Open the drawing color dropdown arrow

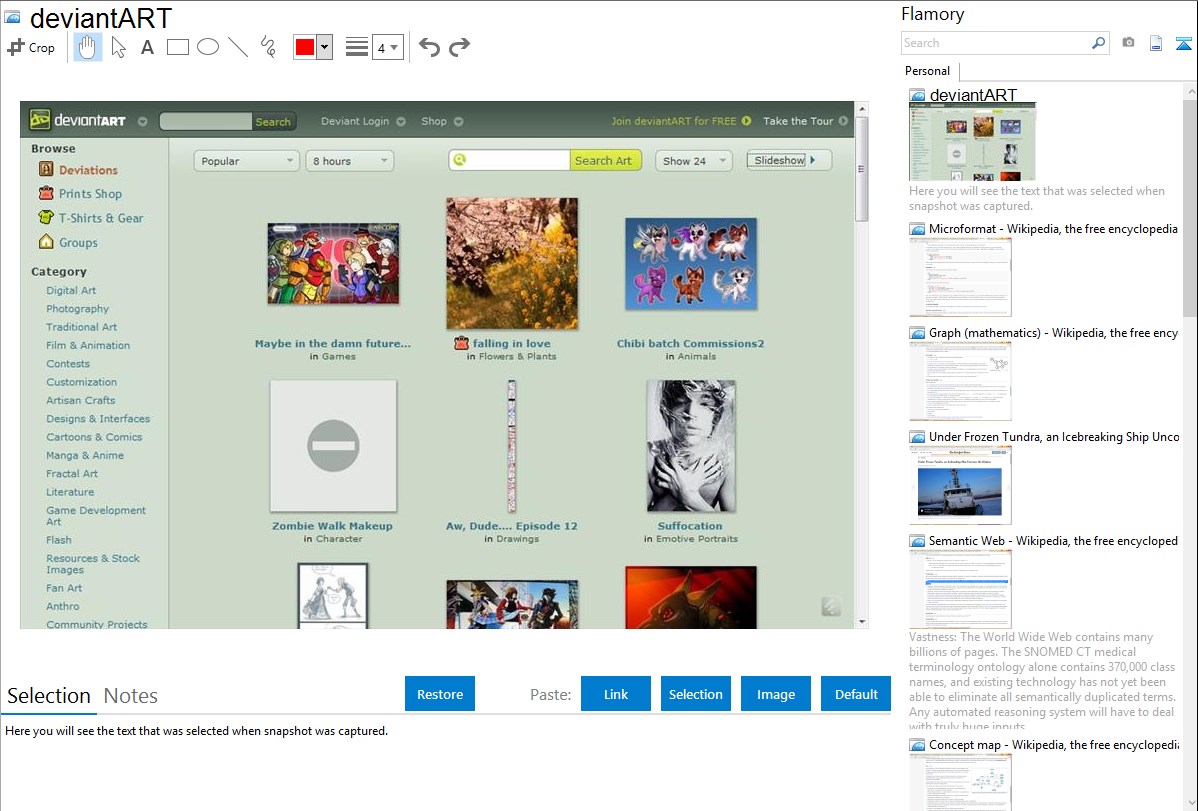tap(325, 47)
